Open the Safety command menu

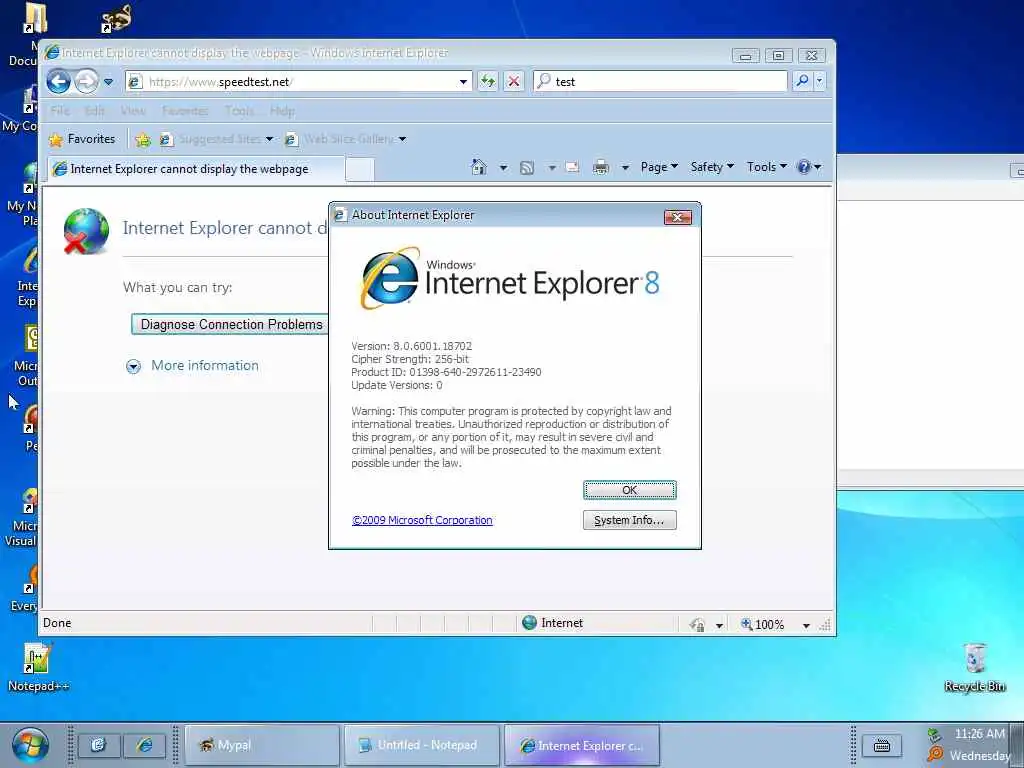712,167
